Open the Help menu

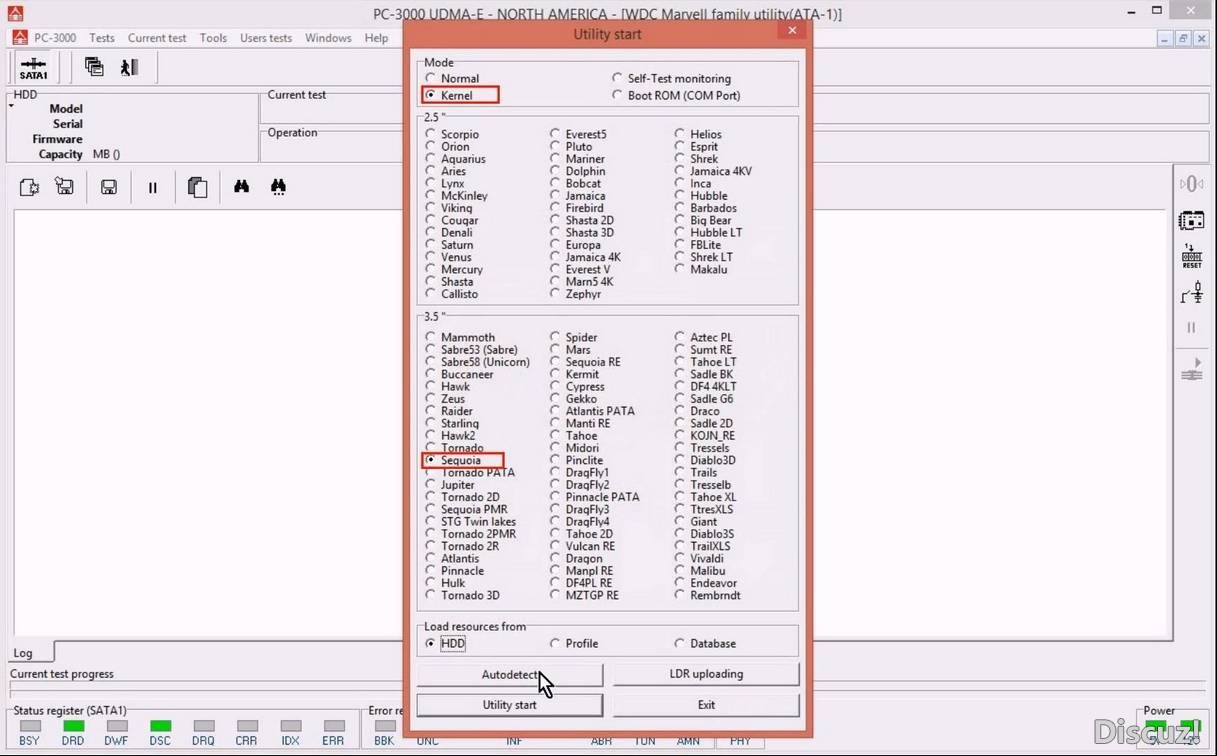[x=376, y=38]
